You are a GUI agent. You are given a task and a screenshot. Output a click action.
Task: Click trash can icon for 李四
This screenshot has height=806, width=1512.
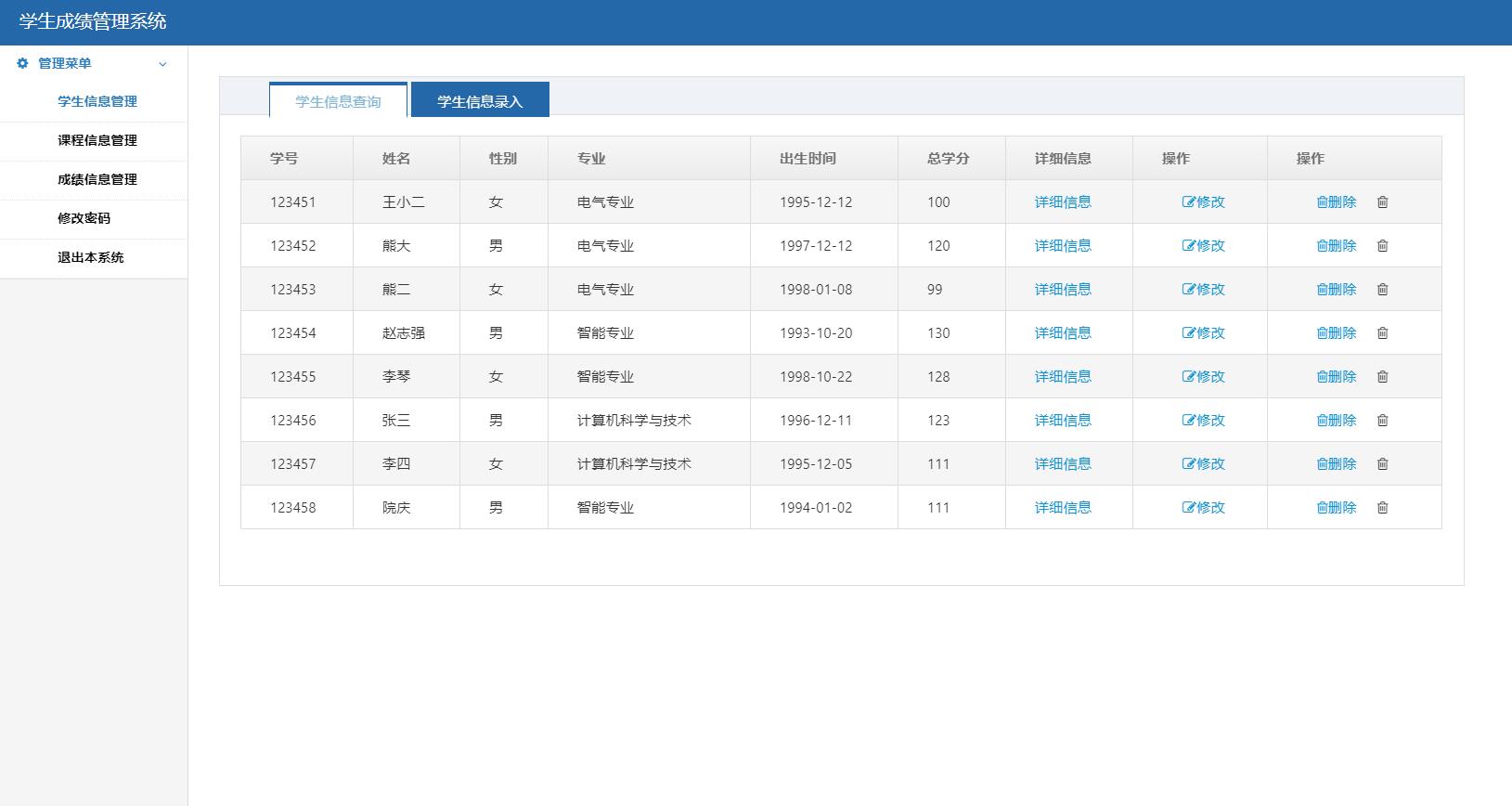pos(1382,463)
